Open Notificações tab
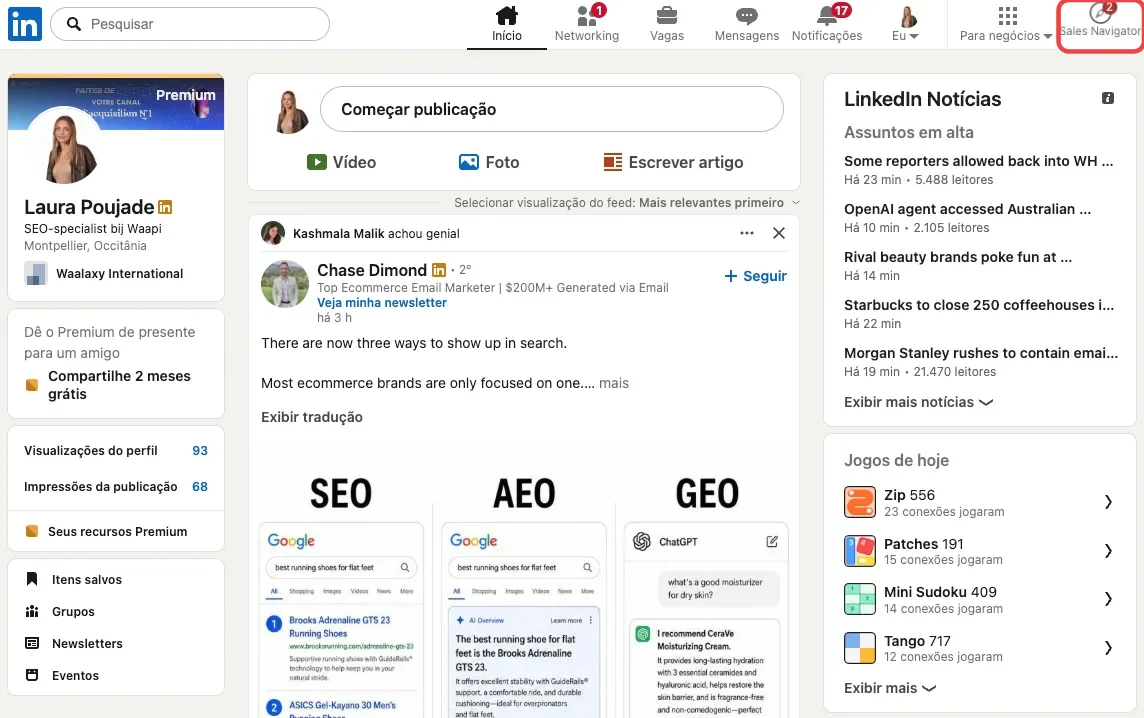Screen dimensions: 1144x718 coord(827,24)
